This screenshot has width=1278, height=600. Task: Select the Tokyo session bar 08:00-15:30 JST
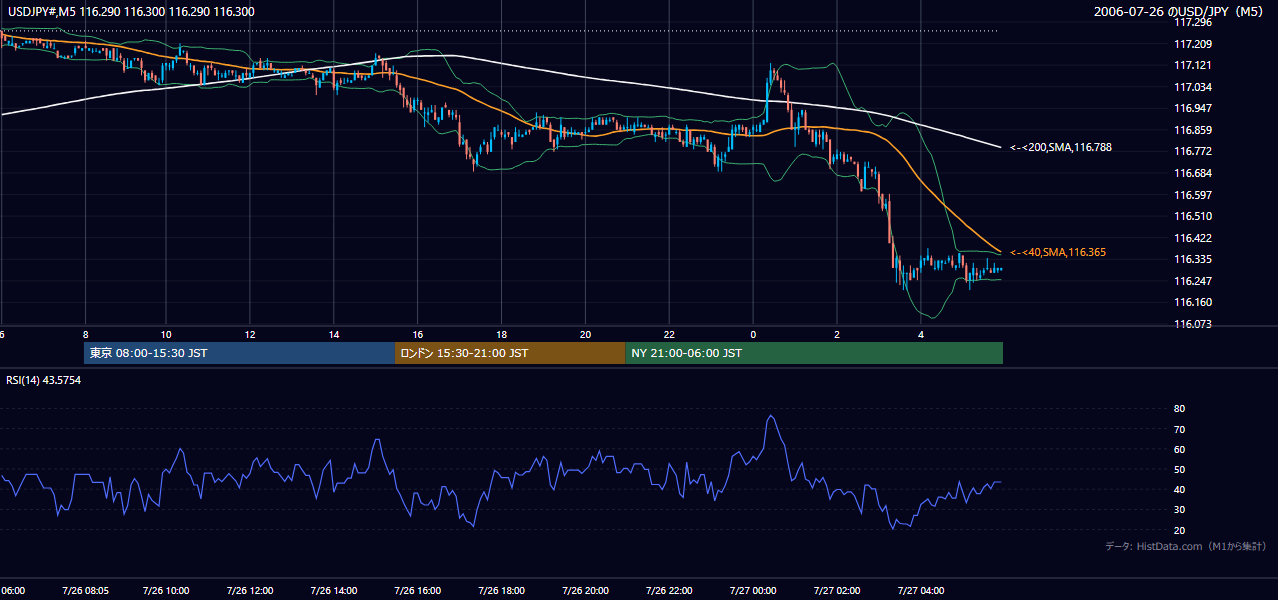[240, 353]
